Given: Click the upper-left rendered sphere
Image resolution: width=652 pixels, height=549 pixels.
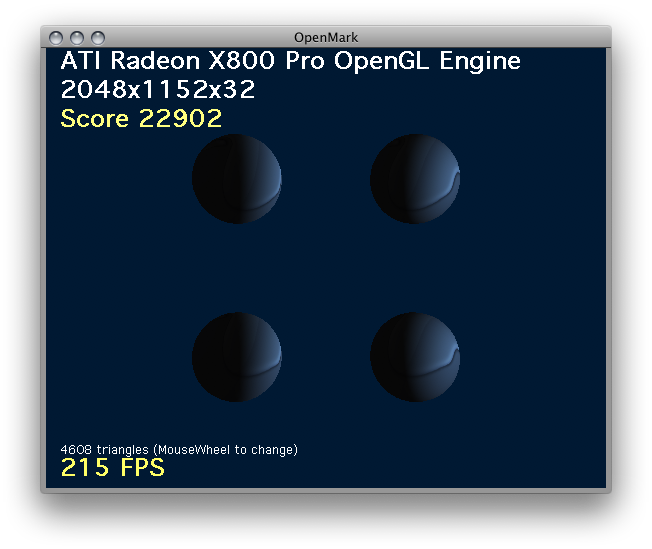Looking at the screenshot, I should coord(237,179).
